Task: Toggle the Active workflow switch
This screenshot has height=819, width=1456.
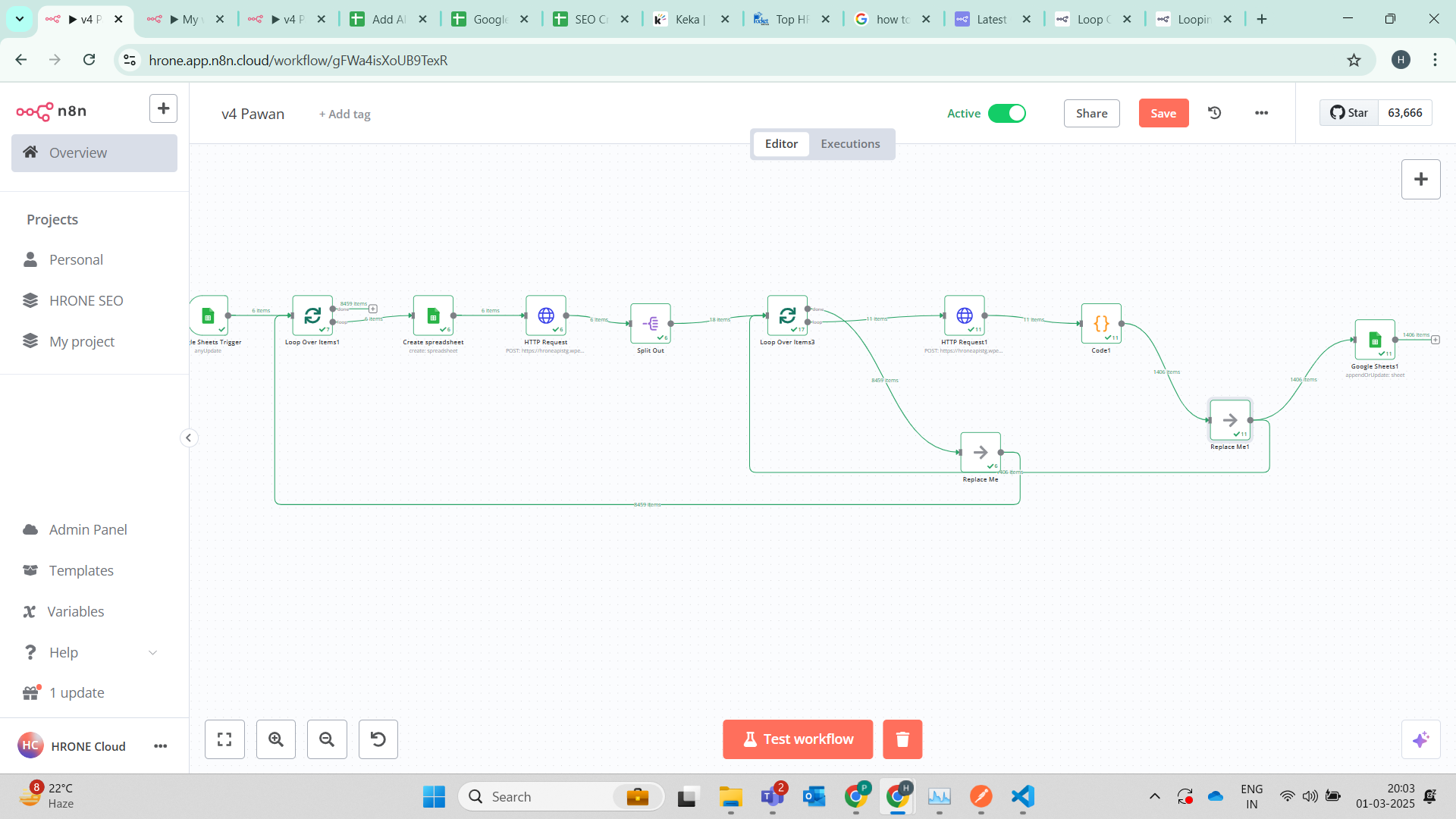Action: pos(1007,113)
